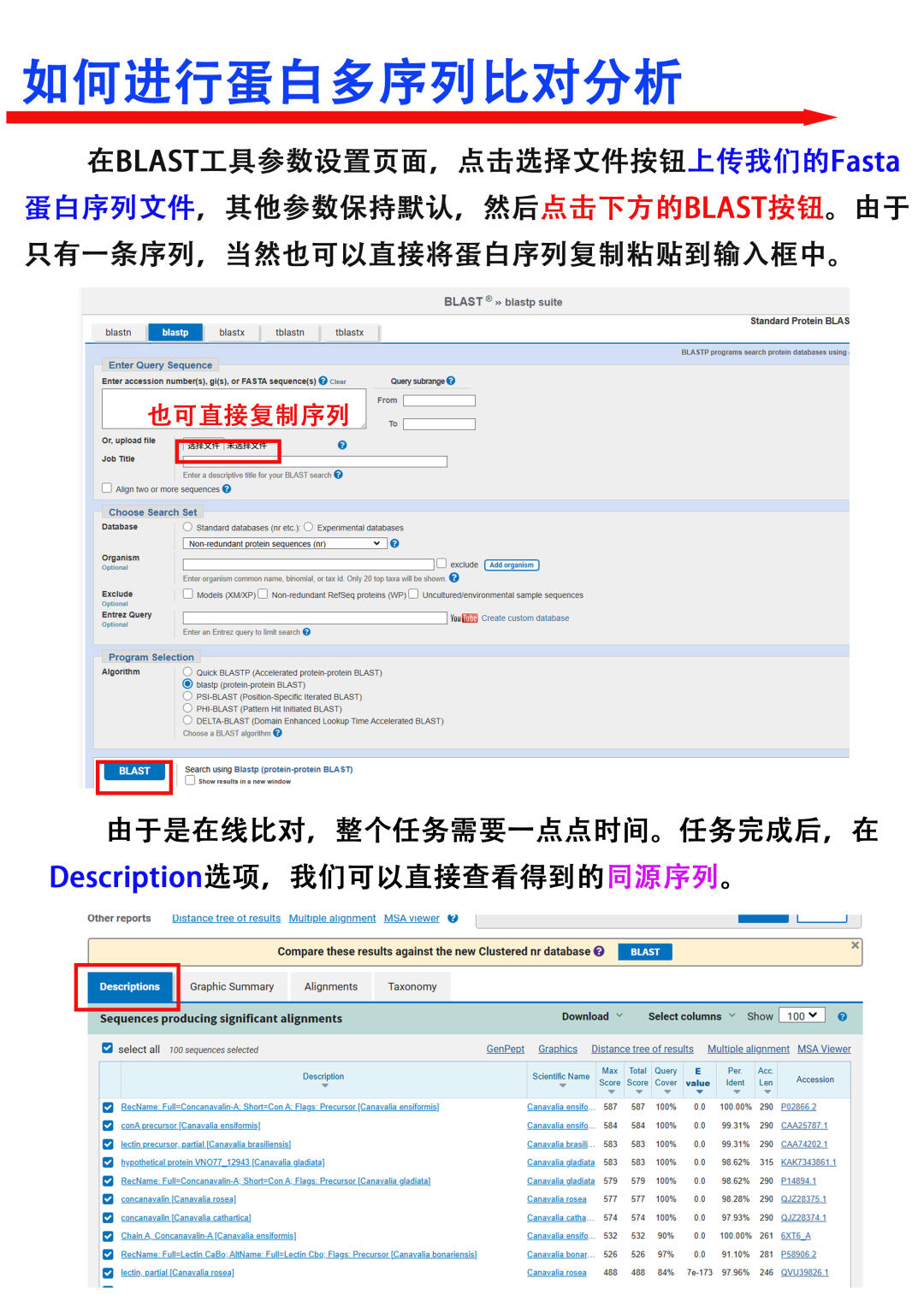924x1307 pixels.
Task: Click help icon next to database dropdown
Action: pyautogui.click(x=394, y=543)
